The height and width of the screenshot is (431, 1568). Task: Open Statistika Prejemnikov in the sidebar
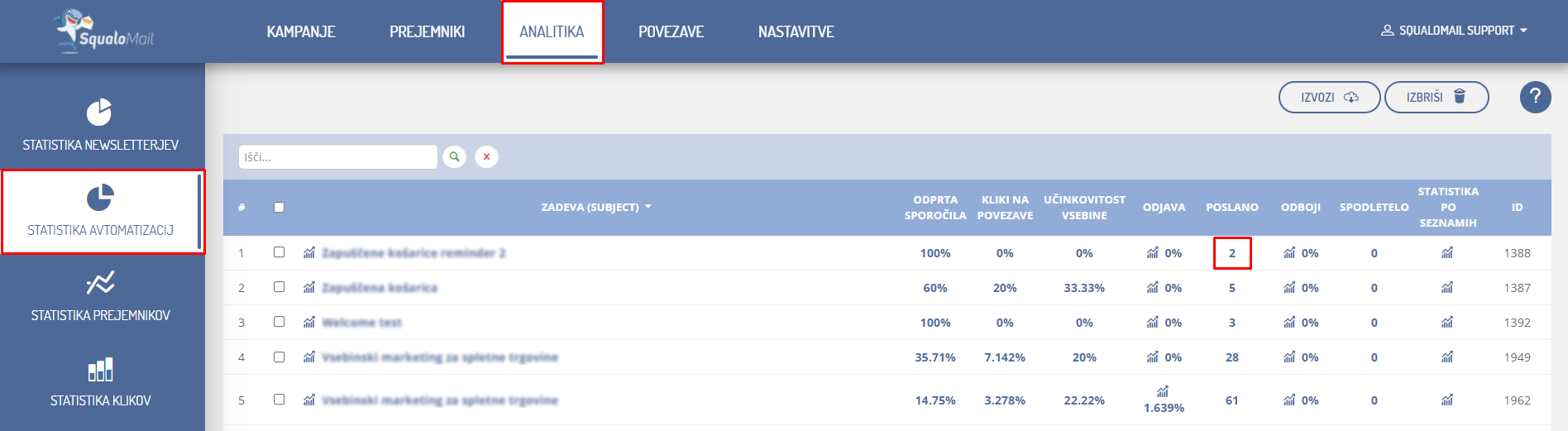(x=101, y=296)
